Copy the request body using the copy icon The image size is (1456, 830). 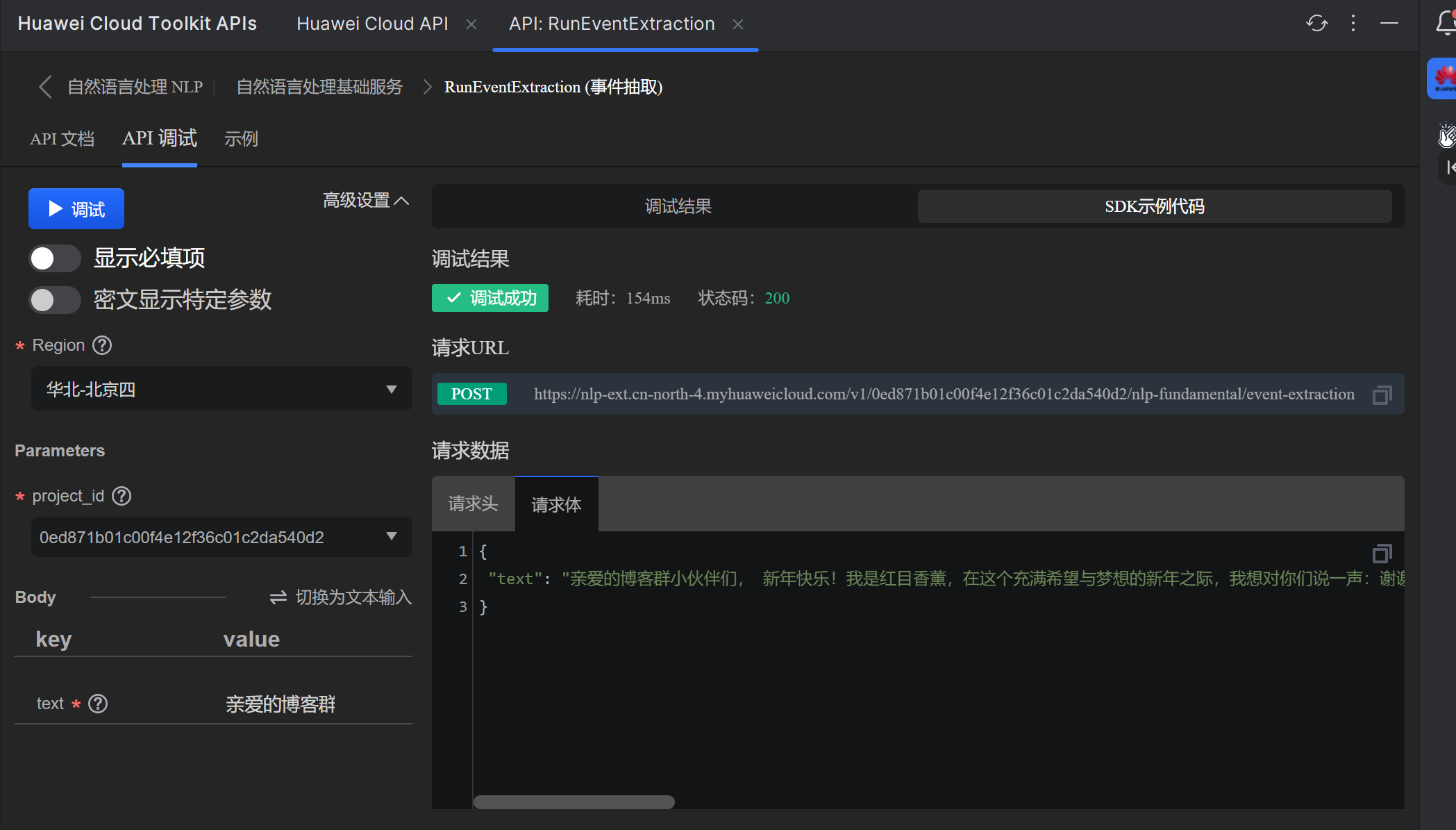(1382, 554)
